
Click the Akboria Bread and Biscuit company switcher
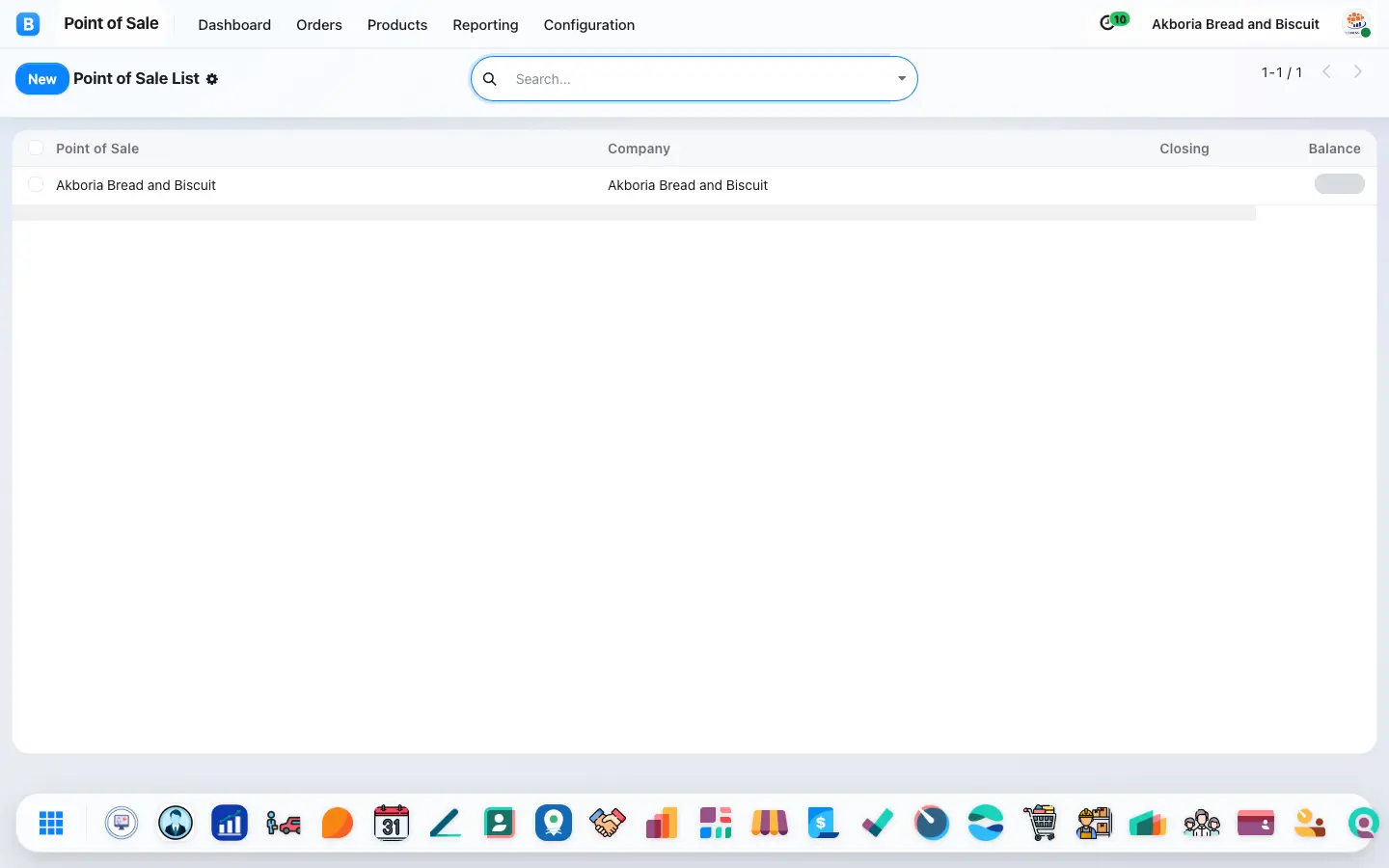[1236, 24]
